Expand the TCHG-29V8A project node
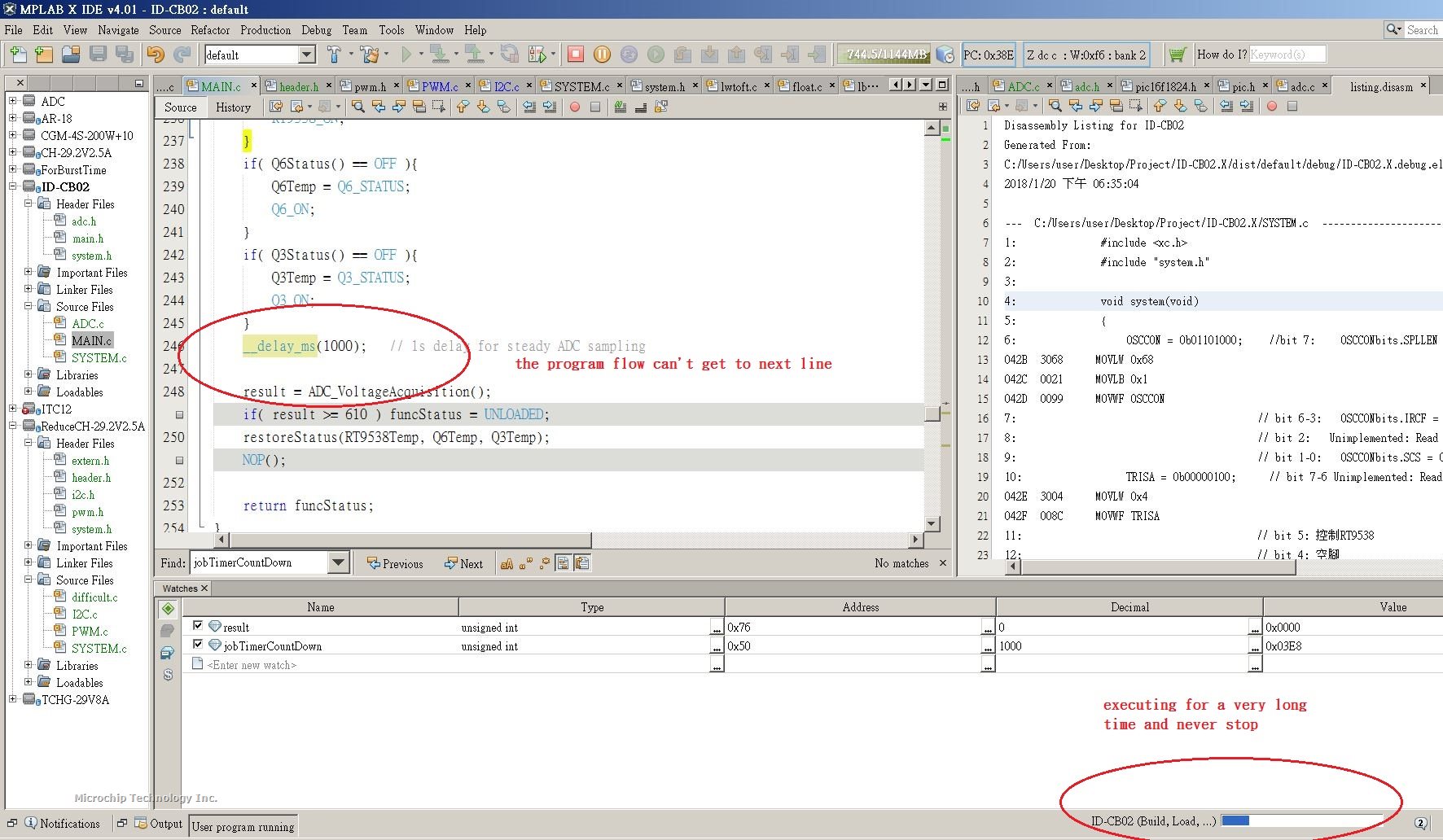Screen dimensions: 1443x840 [x=12, y=699]
